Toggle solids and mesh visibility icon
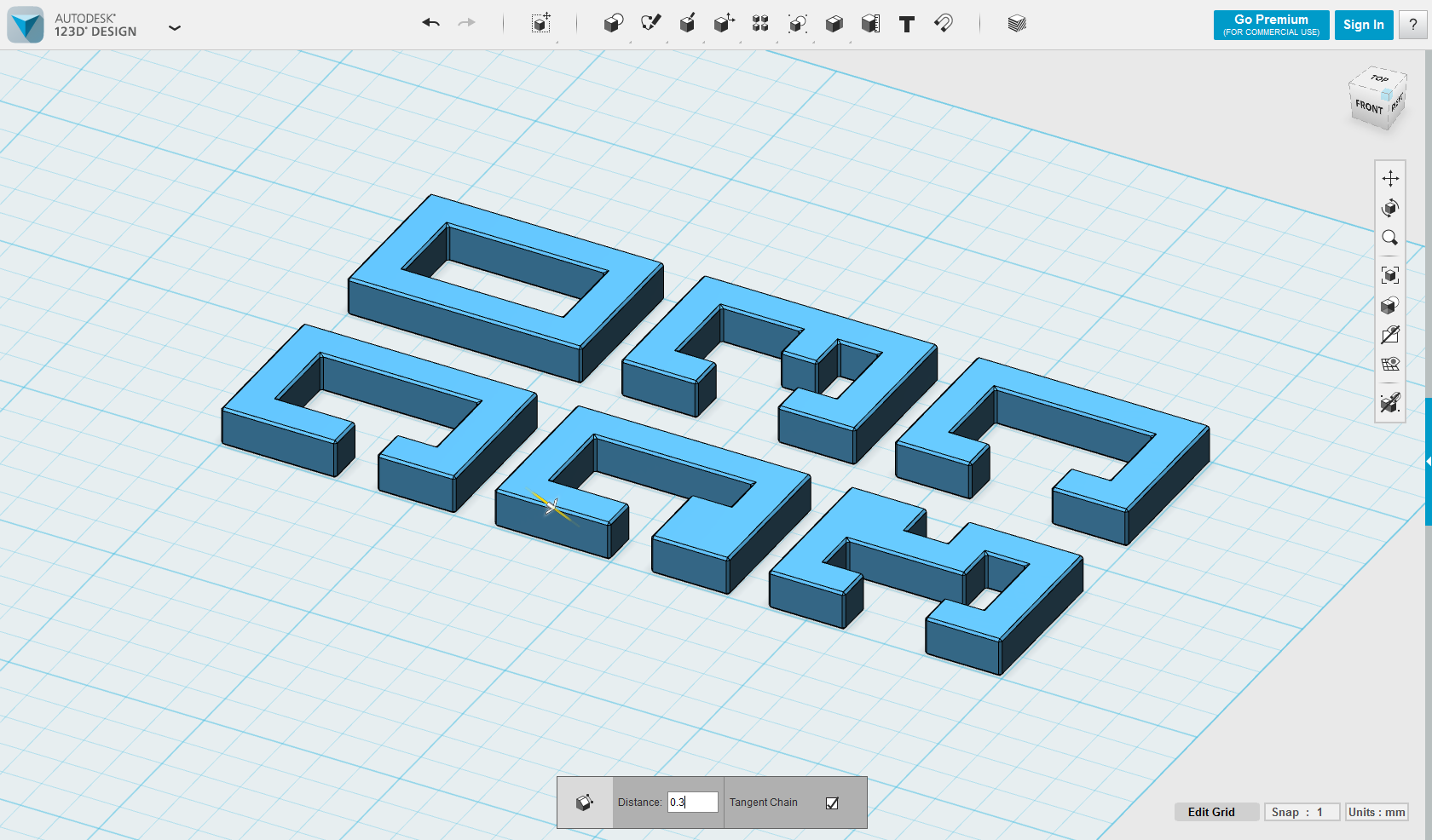This screenshot has height=840, width=1432. (1390, 335)
